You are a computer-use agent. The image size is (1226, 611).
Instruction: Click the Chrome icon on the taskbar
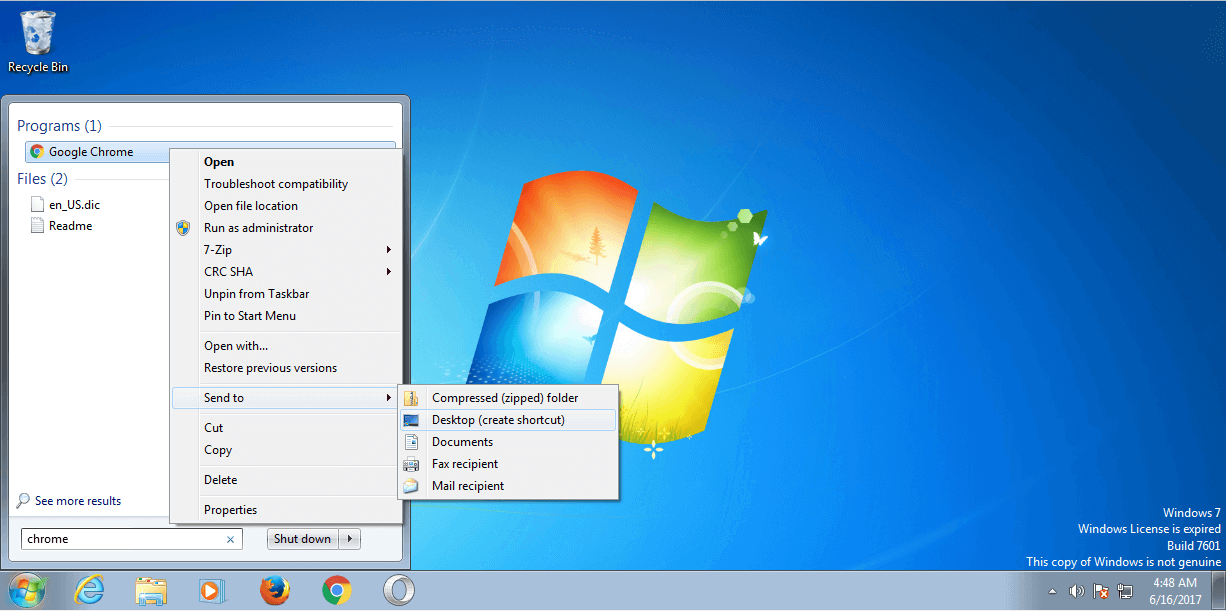337,591
